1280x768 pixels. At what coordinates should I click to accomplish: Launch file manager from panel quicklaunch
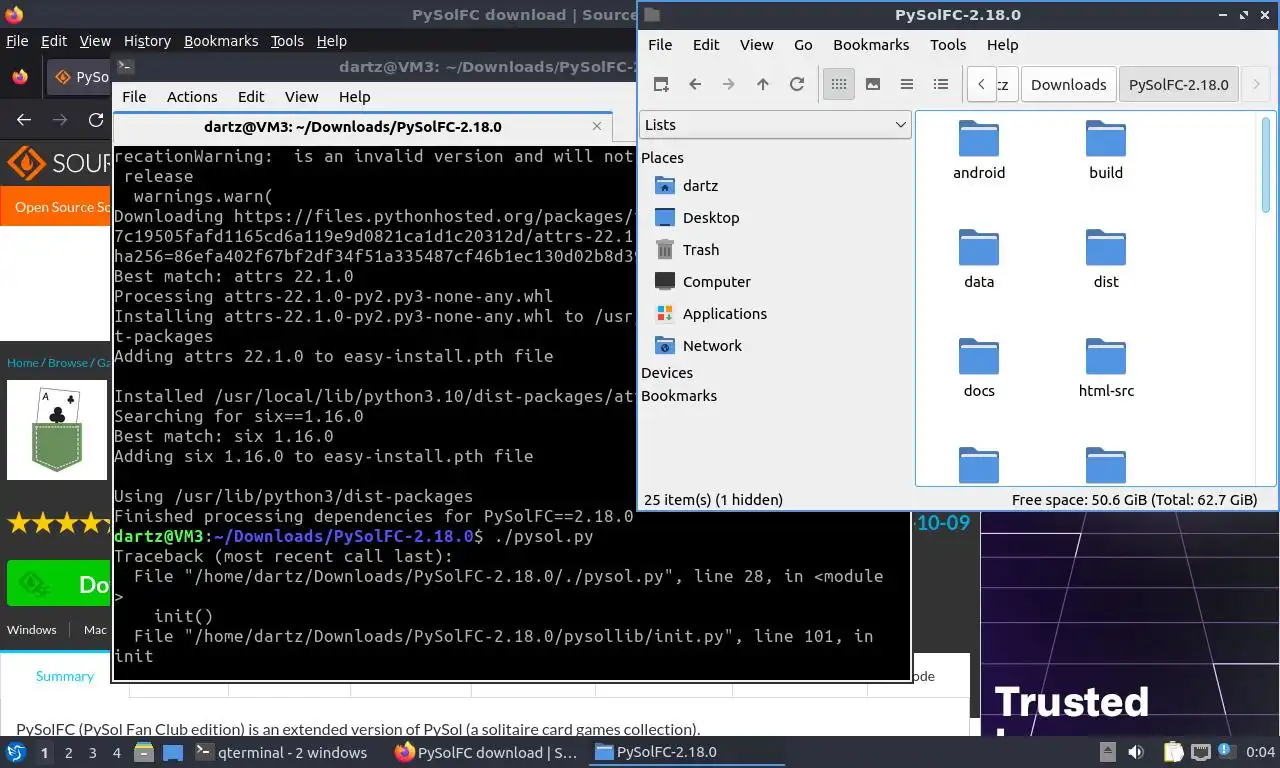point(144,752)
